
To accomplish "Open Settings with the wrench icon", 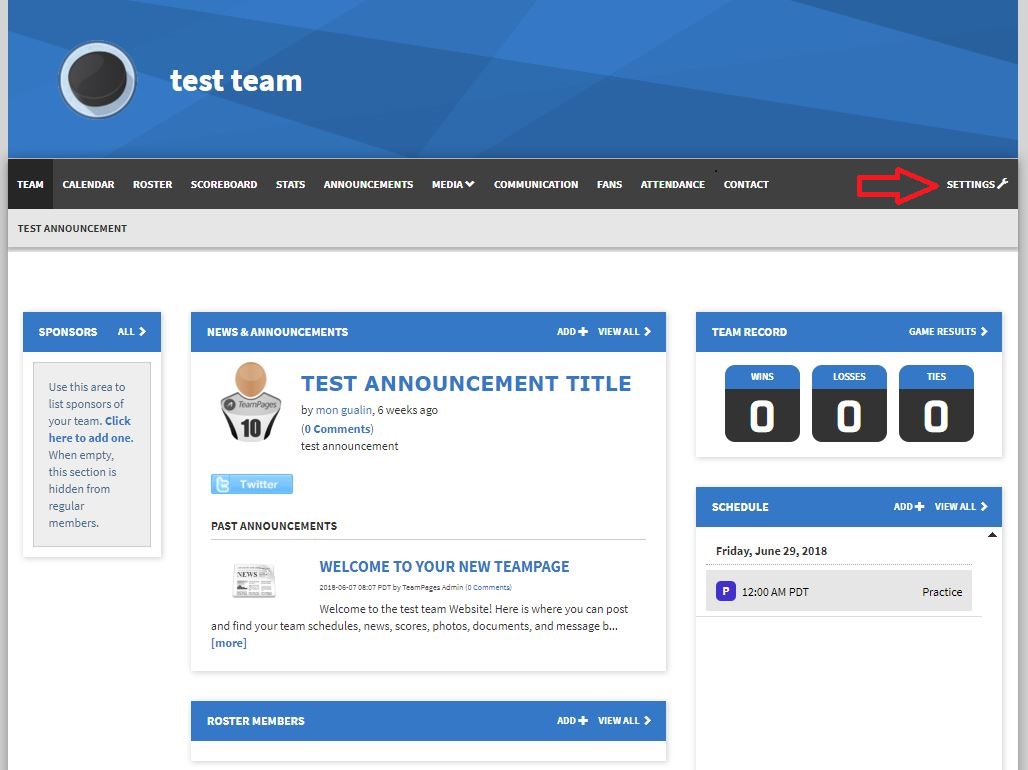I will coord(976,184).
